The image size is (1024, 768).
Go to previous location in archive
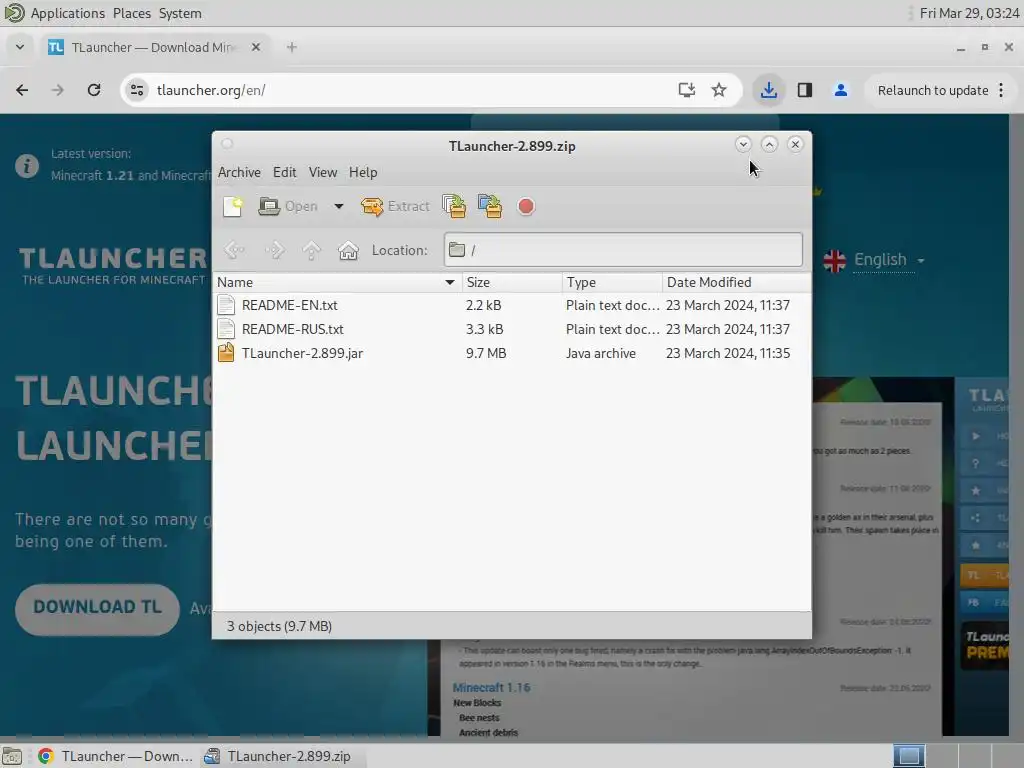point(234,250)
